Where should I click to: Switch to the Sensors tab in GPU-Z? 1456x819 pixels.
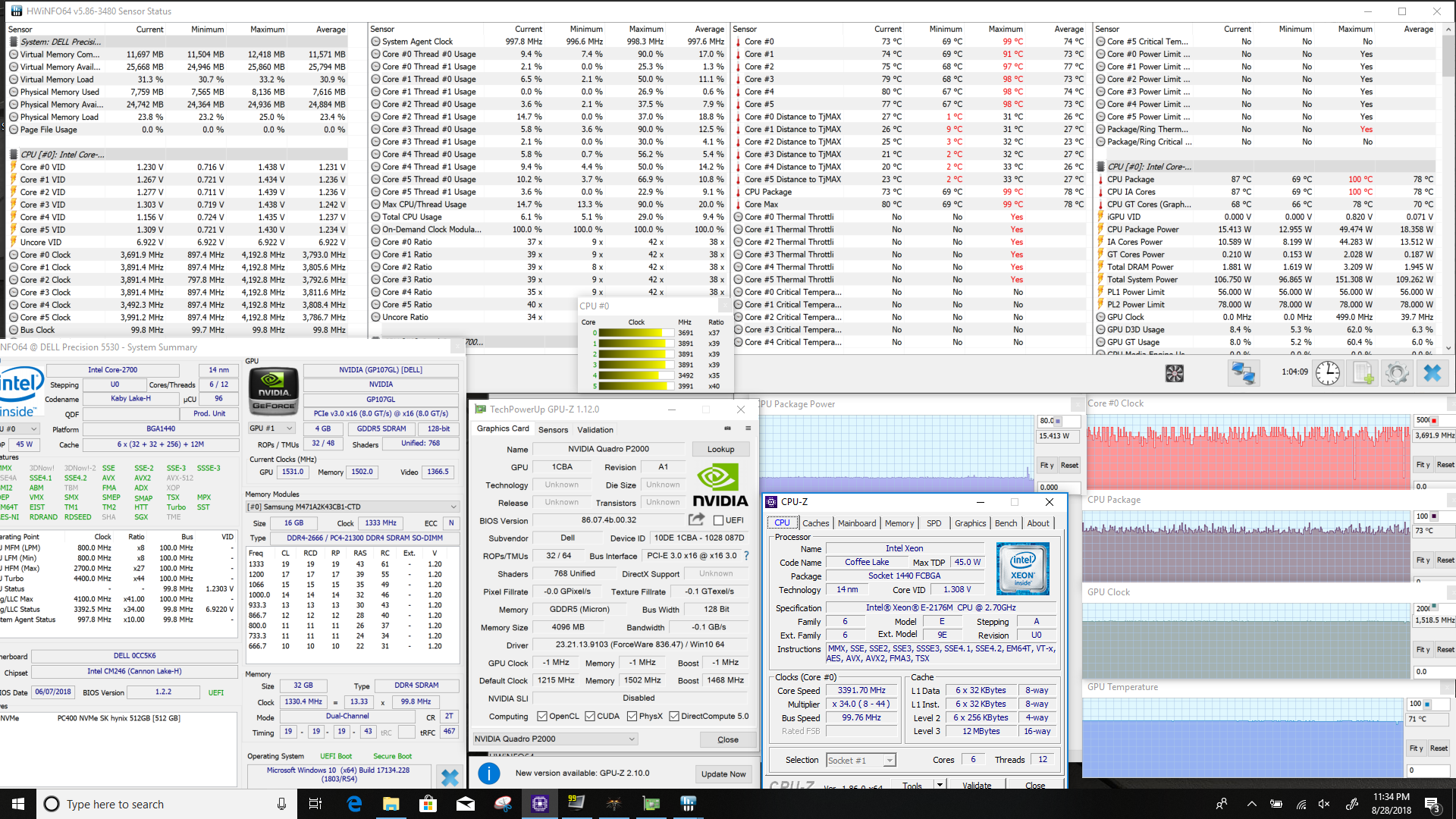click(x=553, y=429)
